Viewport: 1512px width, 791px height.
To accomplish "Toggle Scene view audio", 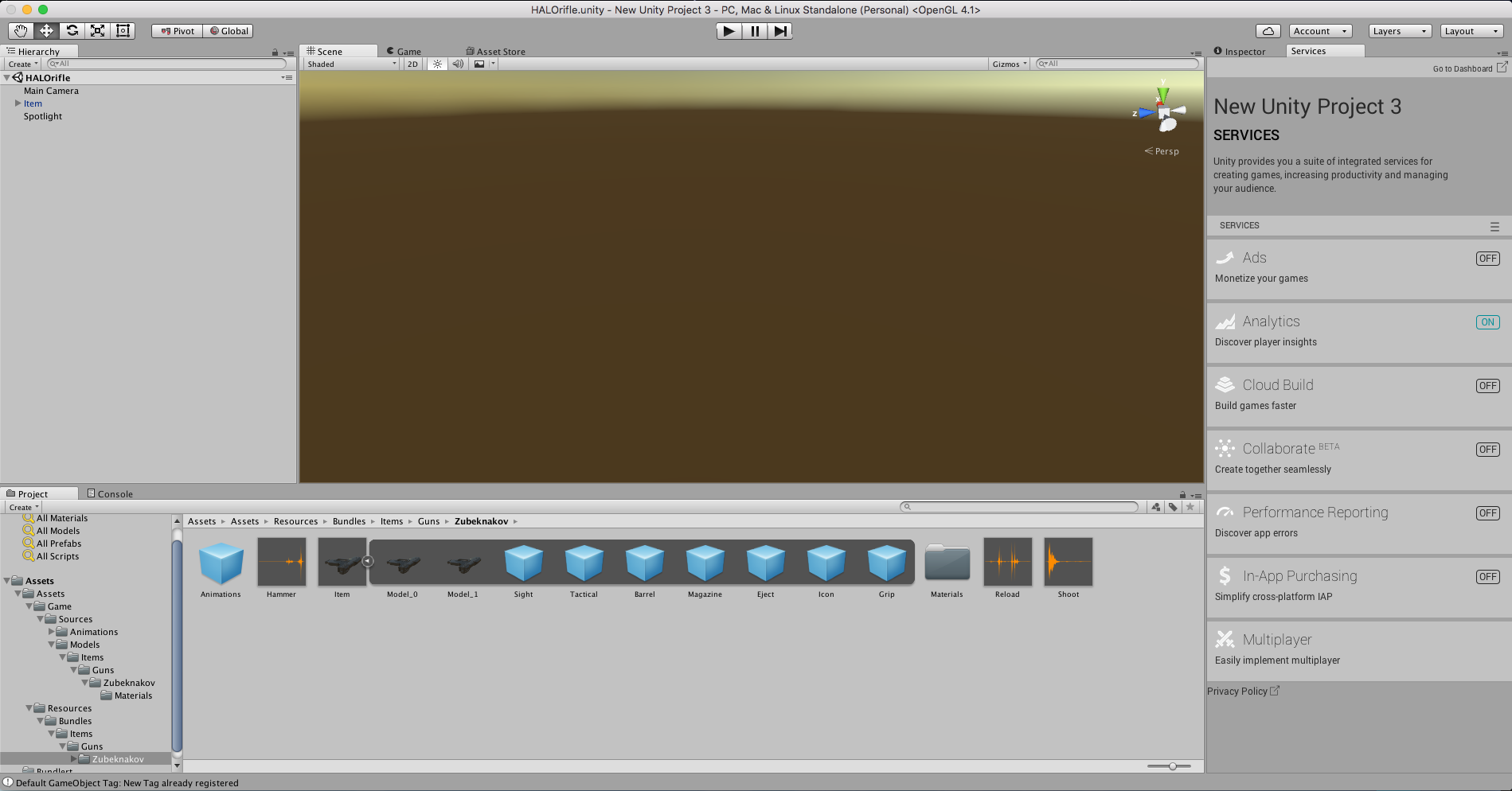I will point(458,64).
